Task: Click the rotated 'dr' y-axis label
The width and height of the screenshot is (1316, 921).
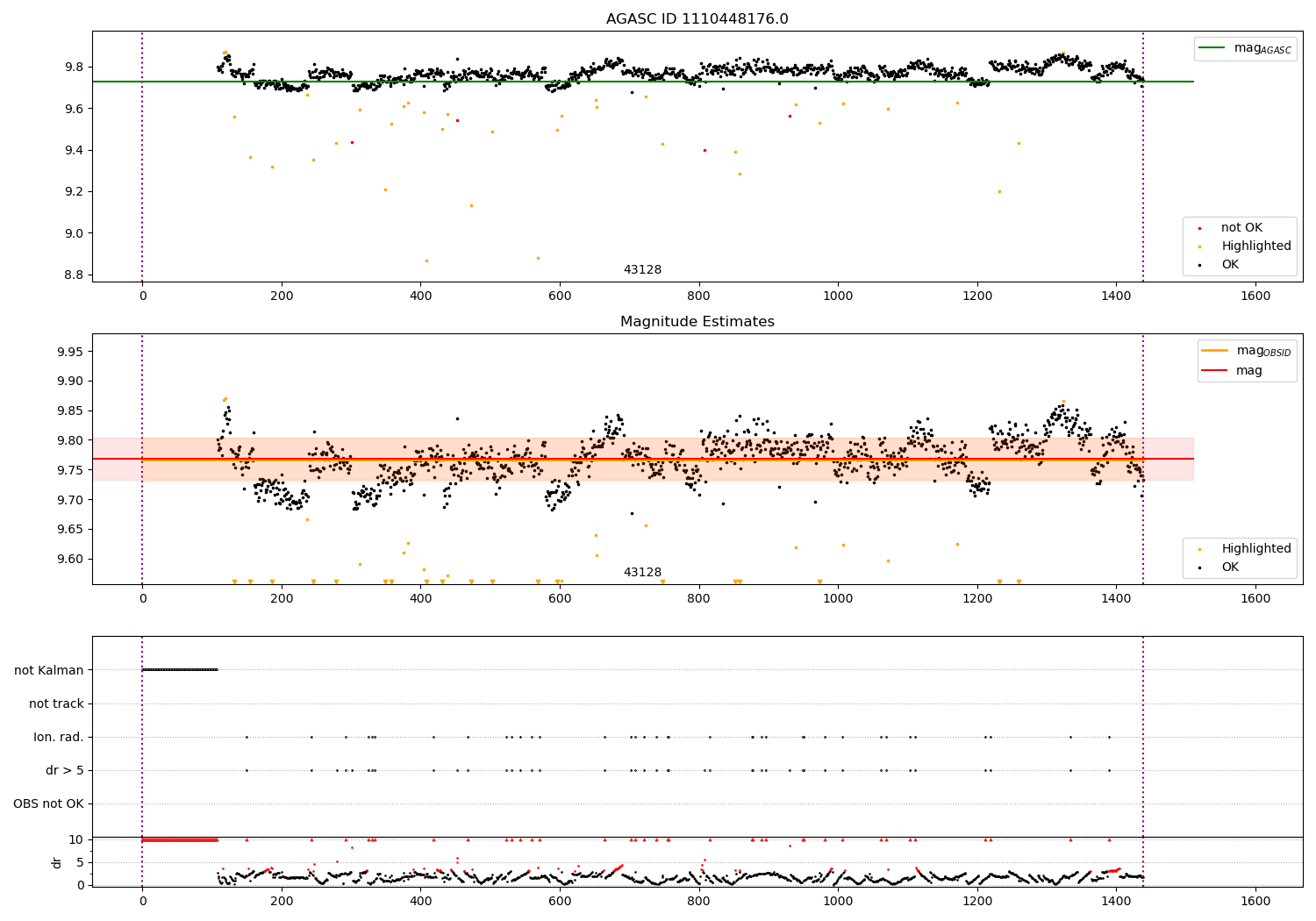Action: [x=57, y=862]
